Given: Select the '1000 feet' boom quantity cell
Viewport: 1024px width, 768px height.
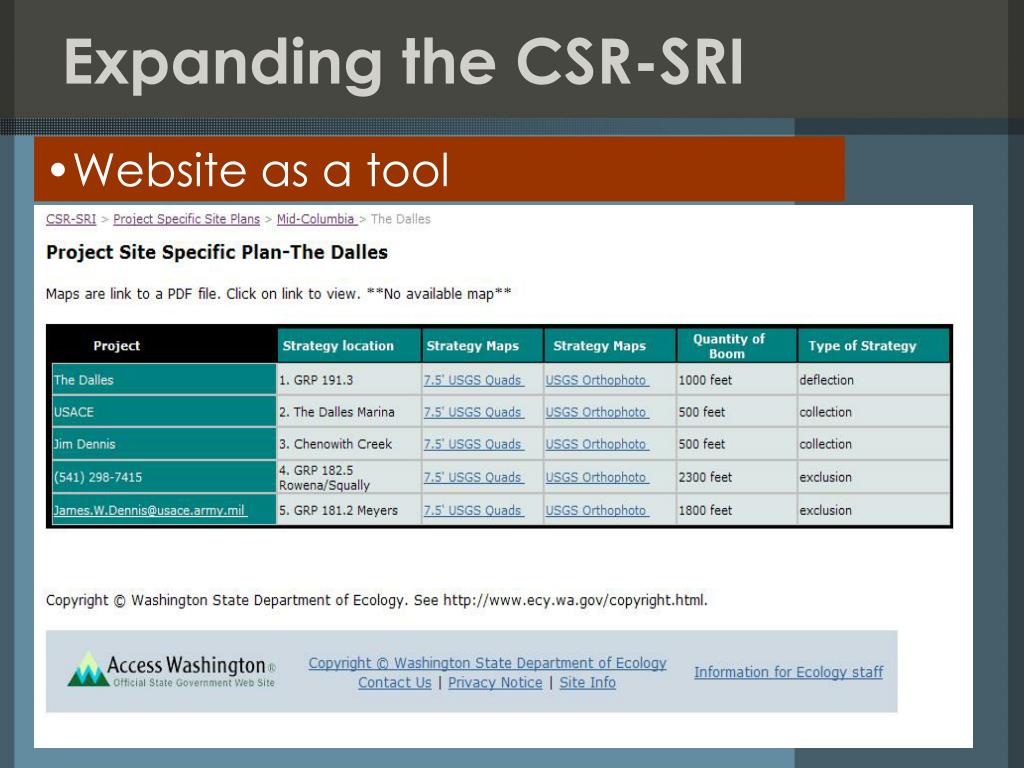Looking at the screenshot, I should pyautogui.click(x=736, y=379).
